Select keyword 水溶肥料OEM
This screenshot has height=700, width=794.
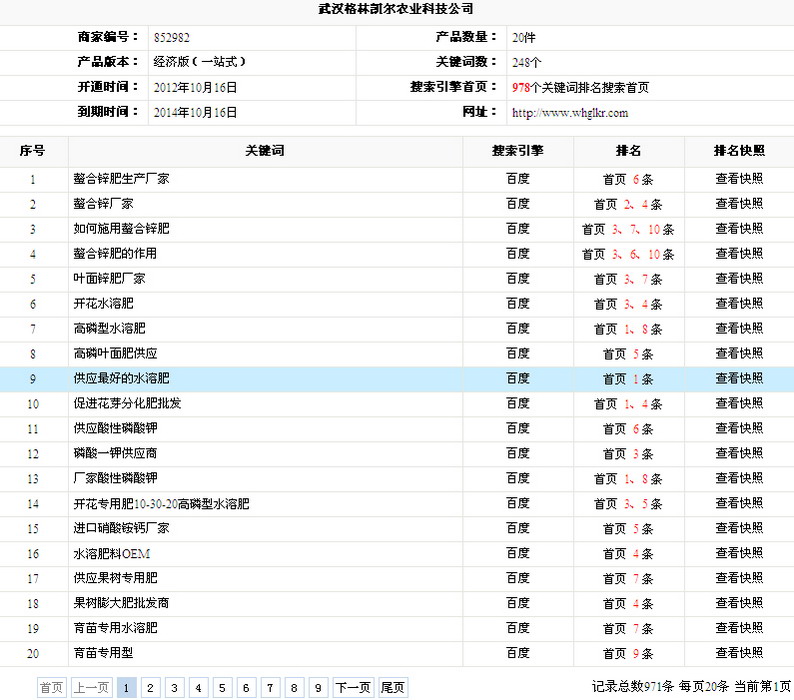point(111,554)
